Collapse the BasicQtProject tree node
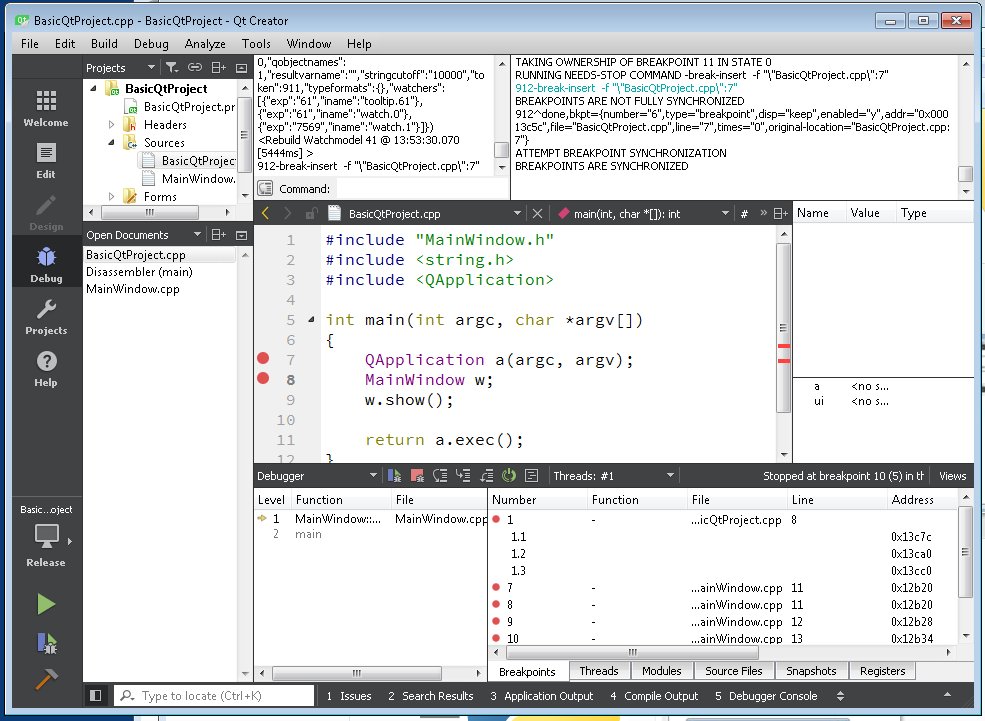Screen dimensions: 985x721 tap(94, 89)
